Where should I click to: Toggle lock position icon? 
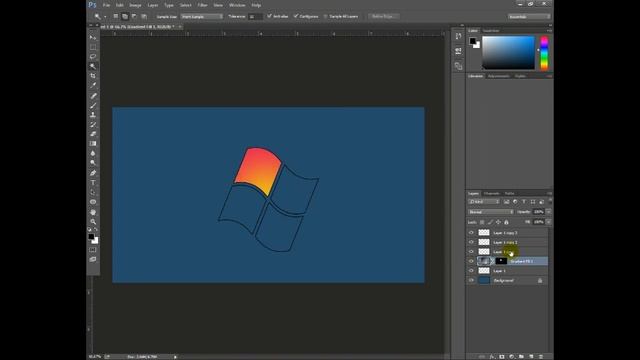(x=498, y=222)
